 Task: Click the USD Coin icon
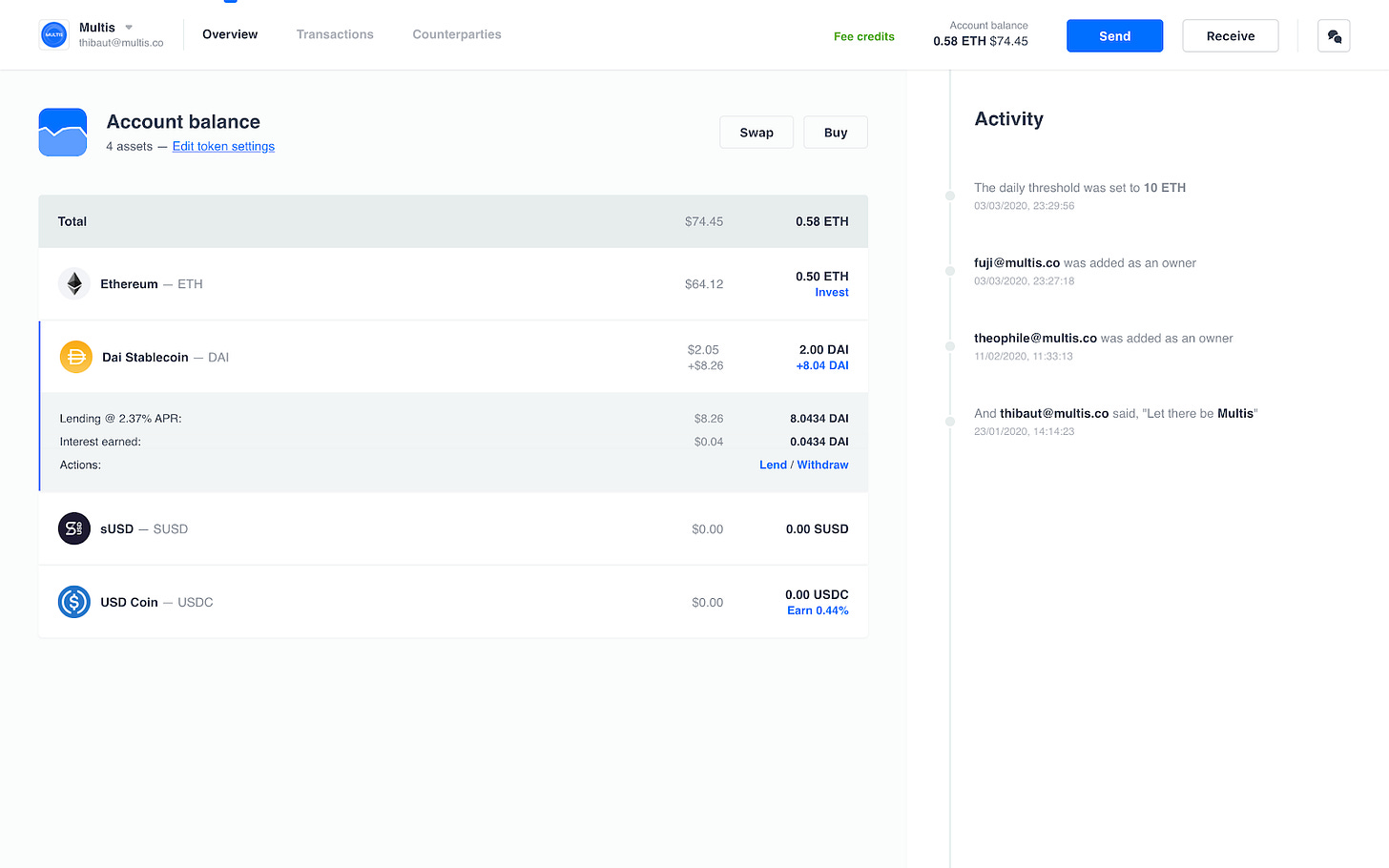[74, 602]
